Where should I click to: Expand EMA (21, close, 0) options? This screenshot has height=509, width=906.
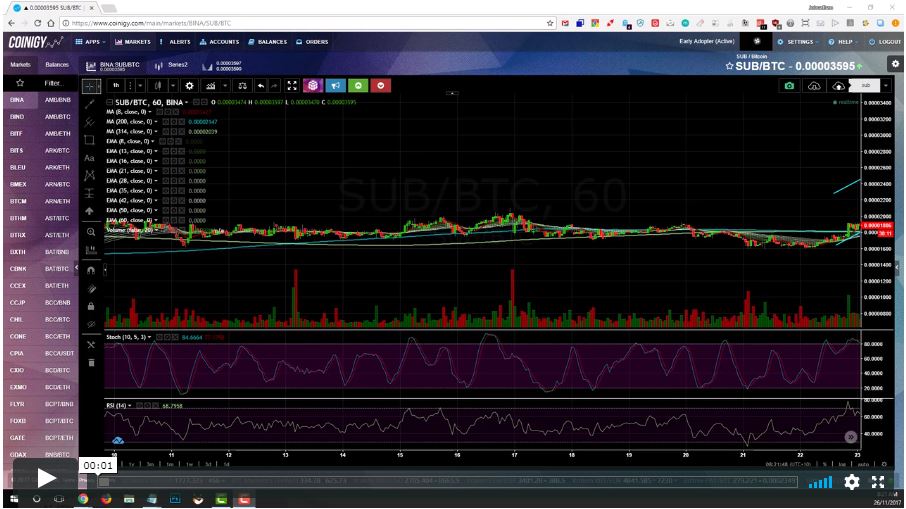click(x=157, y=171)
